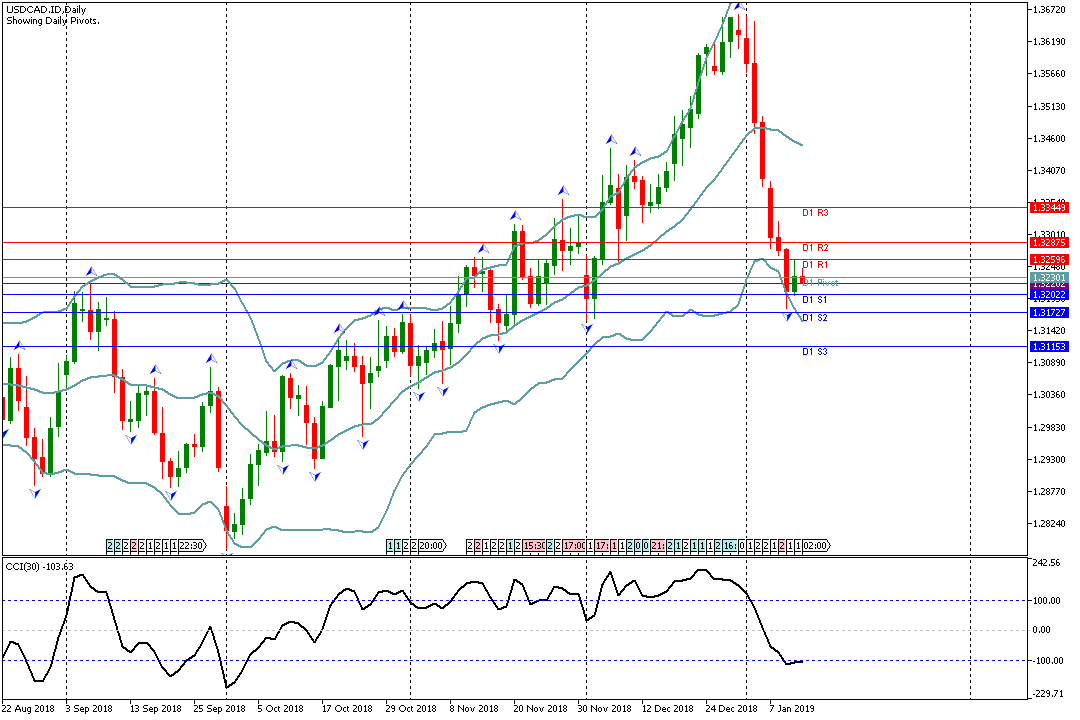
Task: Click the 1.29300 price axis value
Action: click(x=1049, y=460)
